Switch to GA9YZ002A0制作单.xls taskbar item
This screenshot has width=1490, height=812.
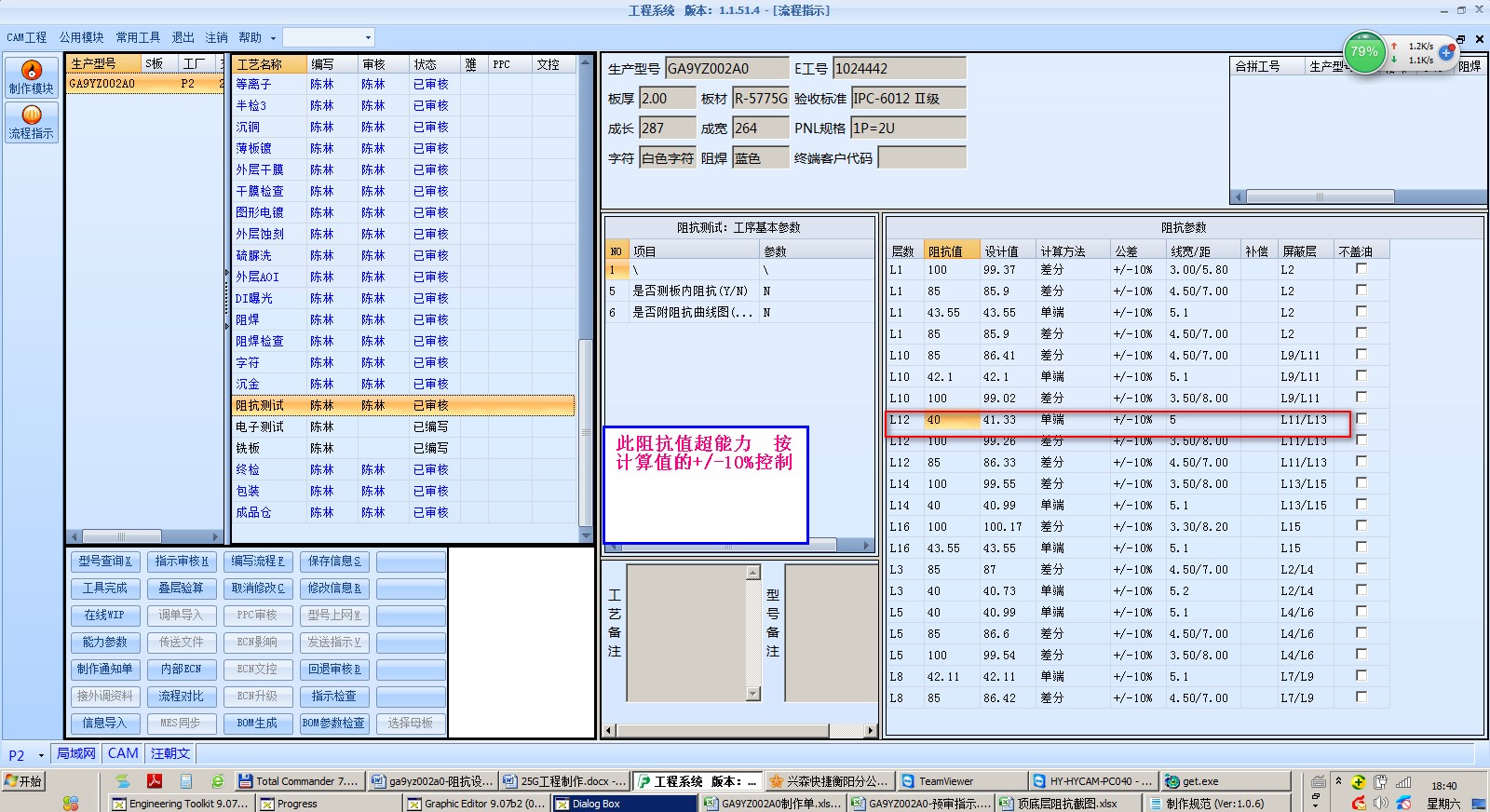pos(772,803)
